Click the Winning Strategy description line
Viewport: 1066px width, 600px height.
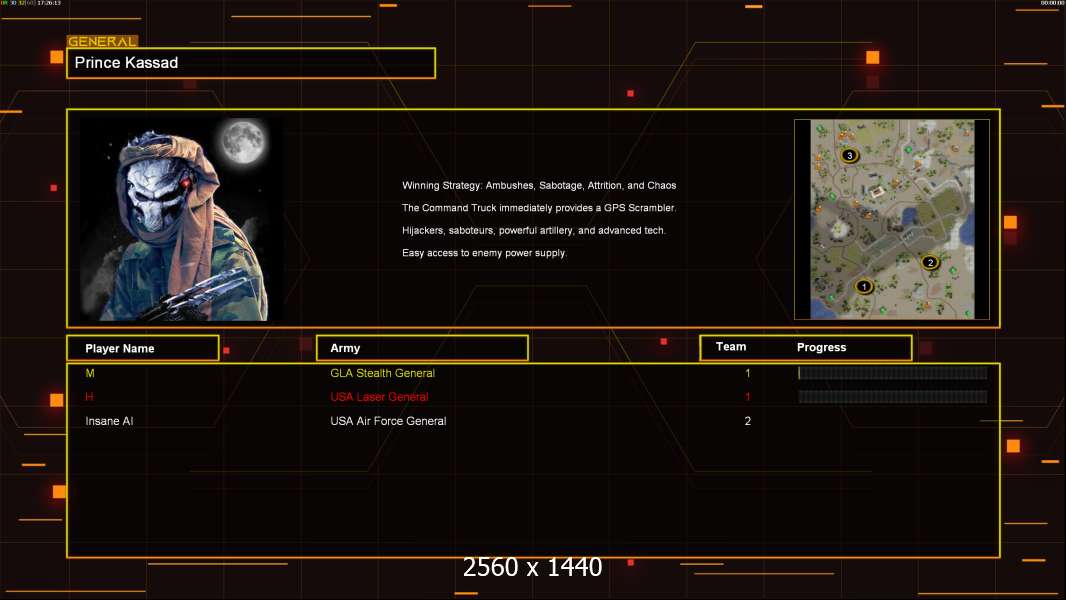click(x=538, y=186)
